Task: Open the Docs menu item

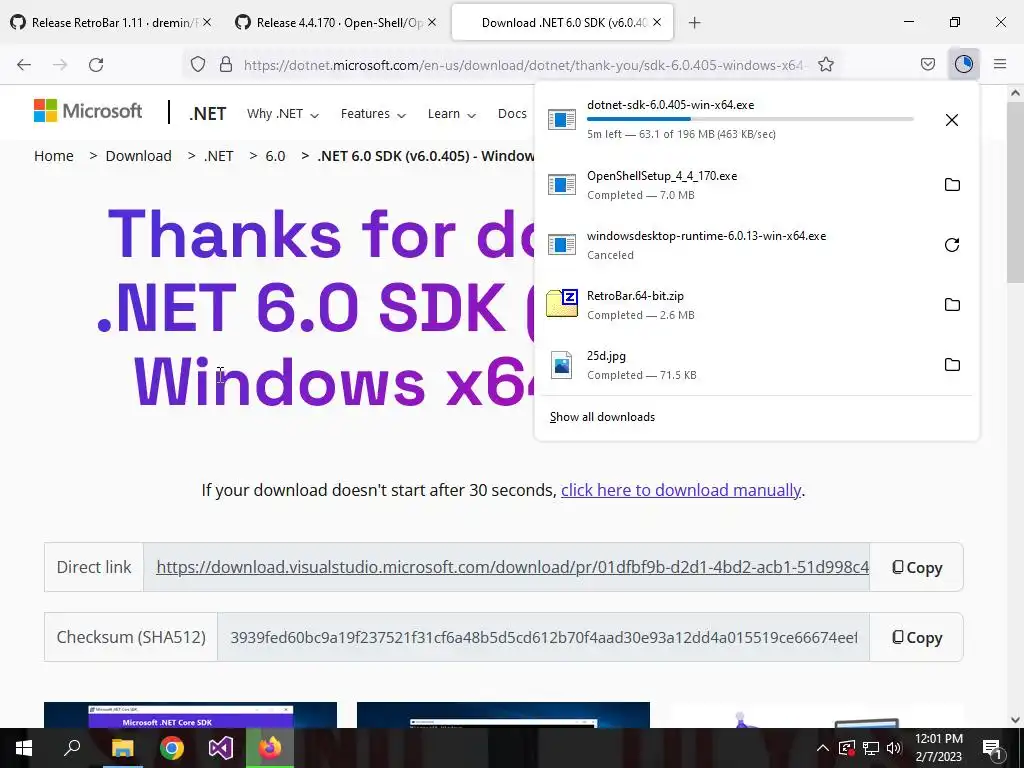Action: point(512,114)
